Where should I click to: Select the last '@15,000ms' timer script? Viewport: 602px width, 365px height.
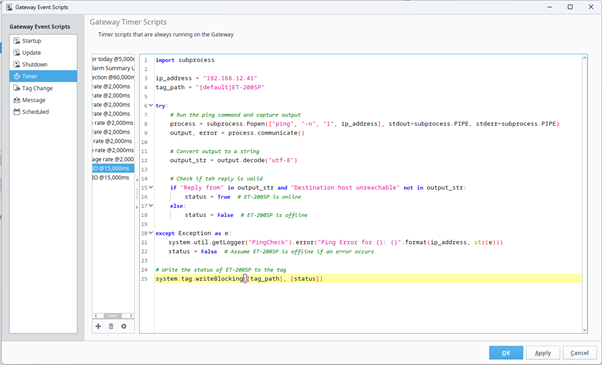tap(113, 178)
